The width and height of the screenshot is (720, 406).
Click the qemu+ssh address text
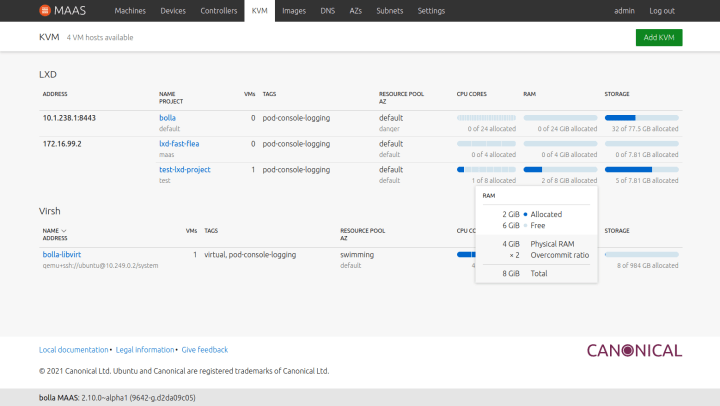(100, 265)
